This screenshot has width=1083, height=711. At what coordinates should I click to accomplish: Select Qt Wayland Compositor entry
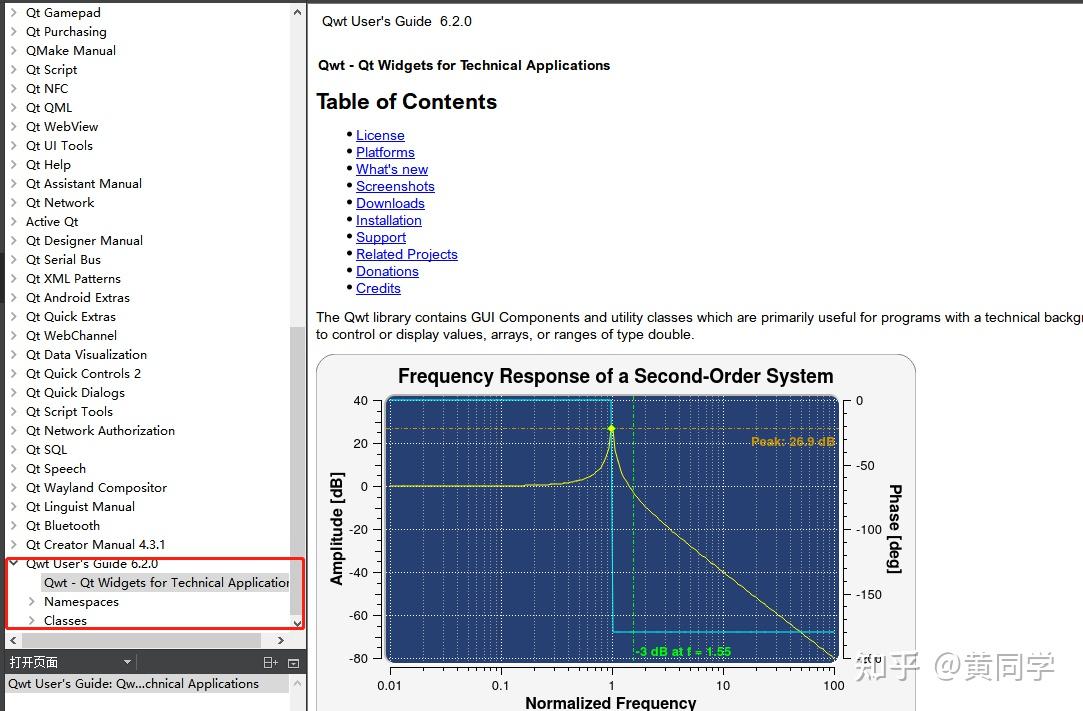tap(96, 488)
